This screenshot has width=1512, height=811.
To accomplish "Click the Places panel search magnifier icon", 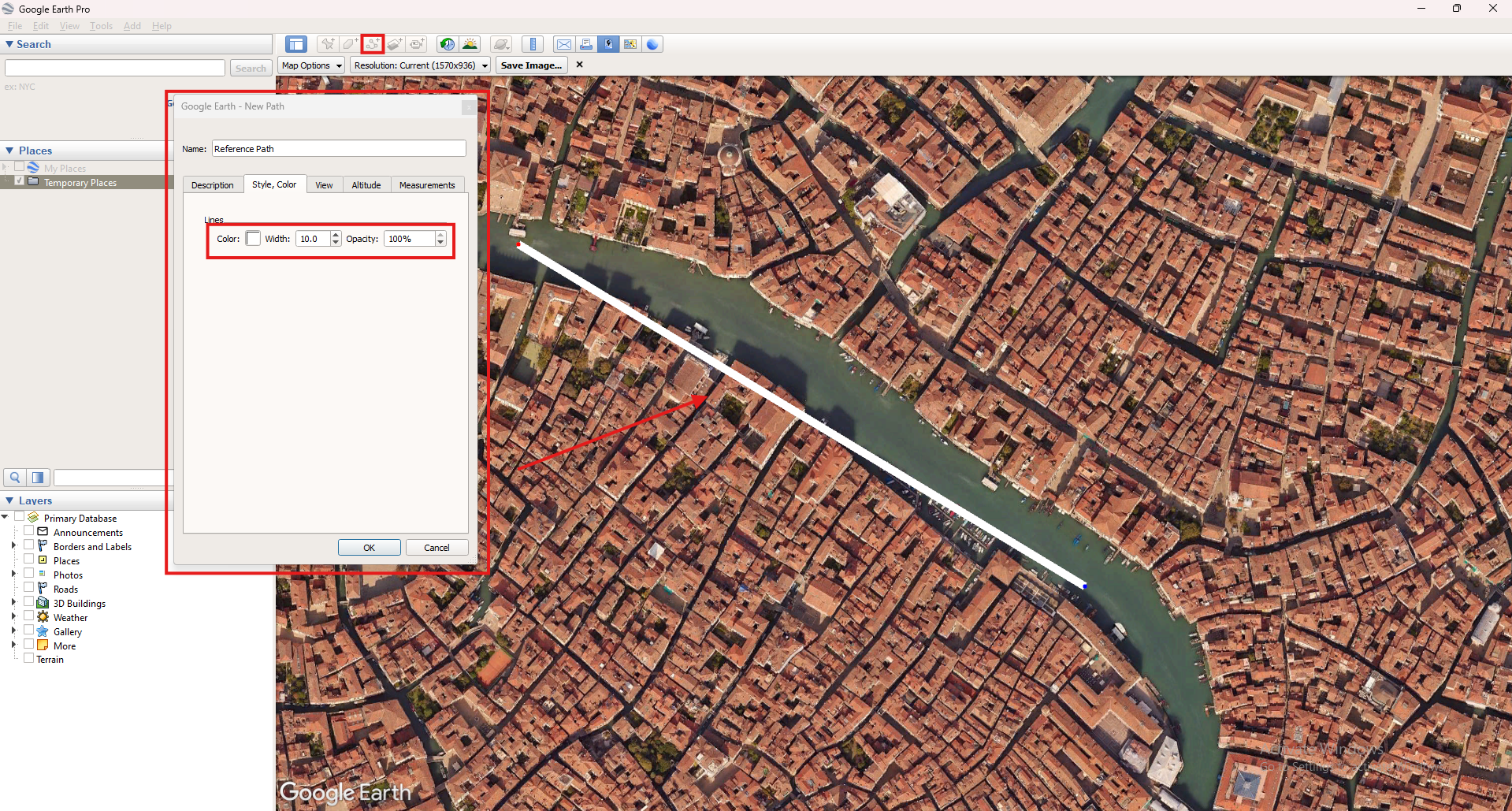I will (x=15, y=478).
